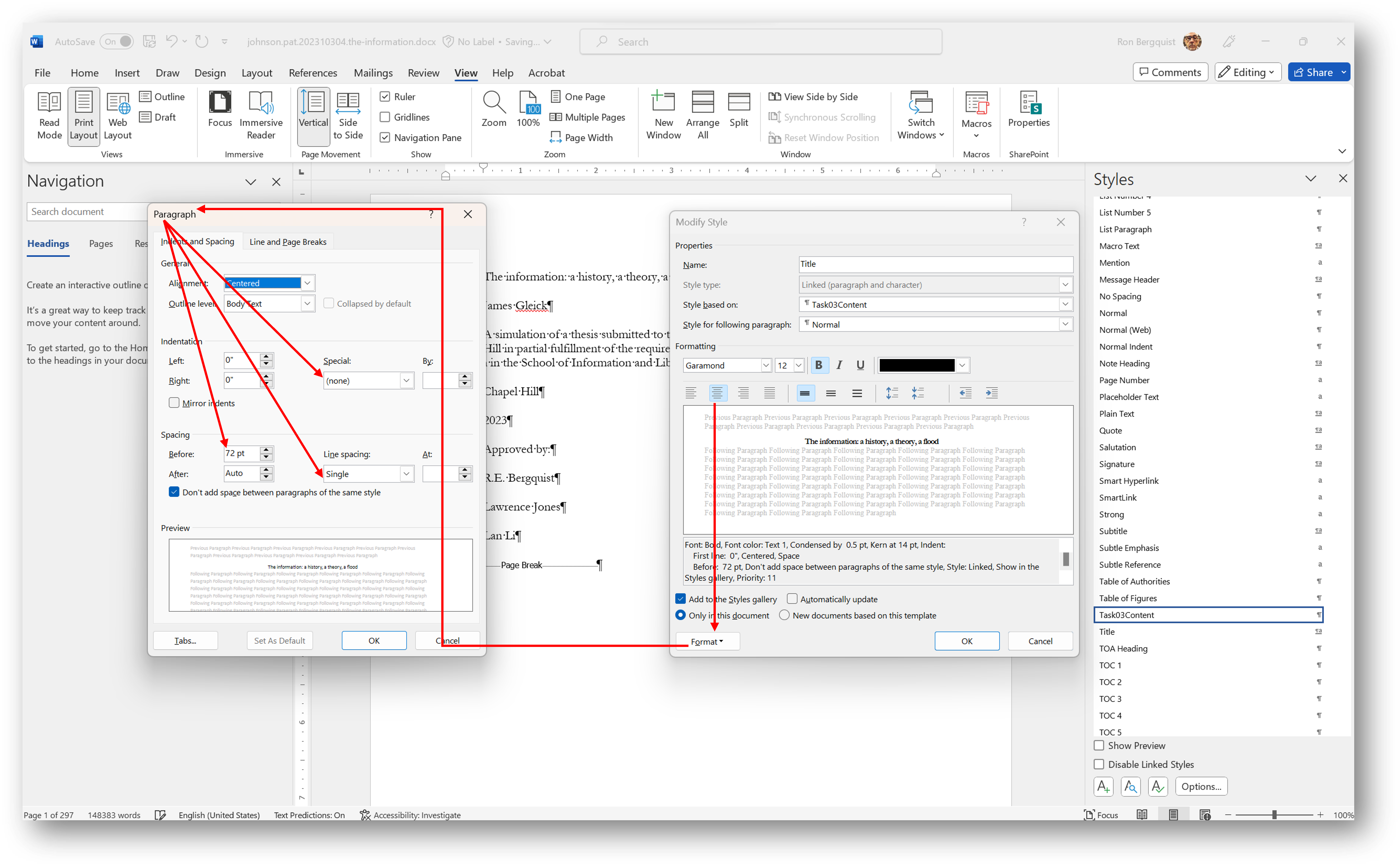The height and width of the screenshot is (866, 1400).
Task: Open the References ribbon tab
Action: (x=313, y=73)
